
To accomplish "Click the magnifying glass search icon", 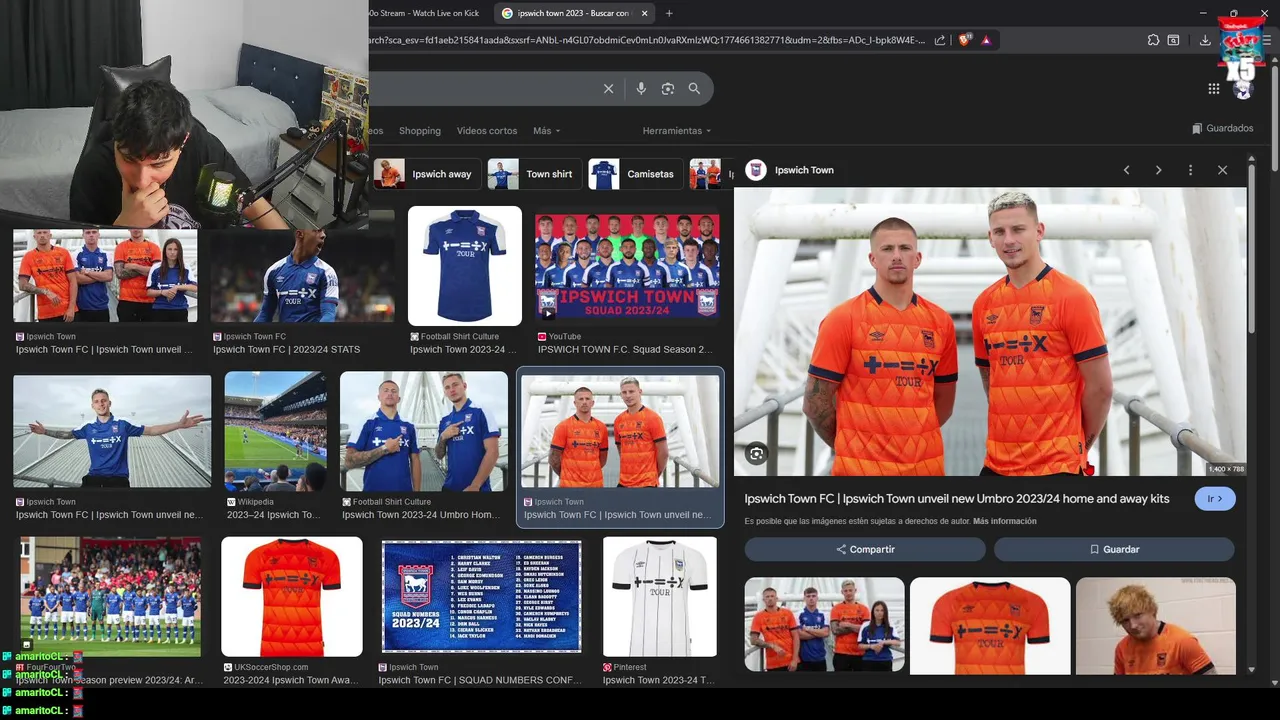I will pyautogui.click(x=694, y=89).
